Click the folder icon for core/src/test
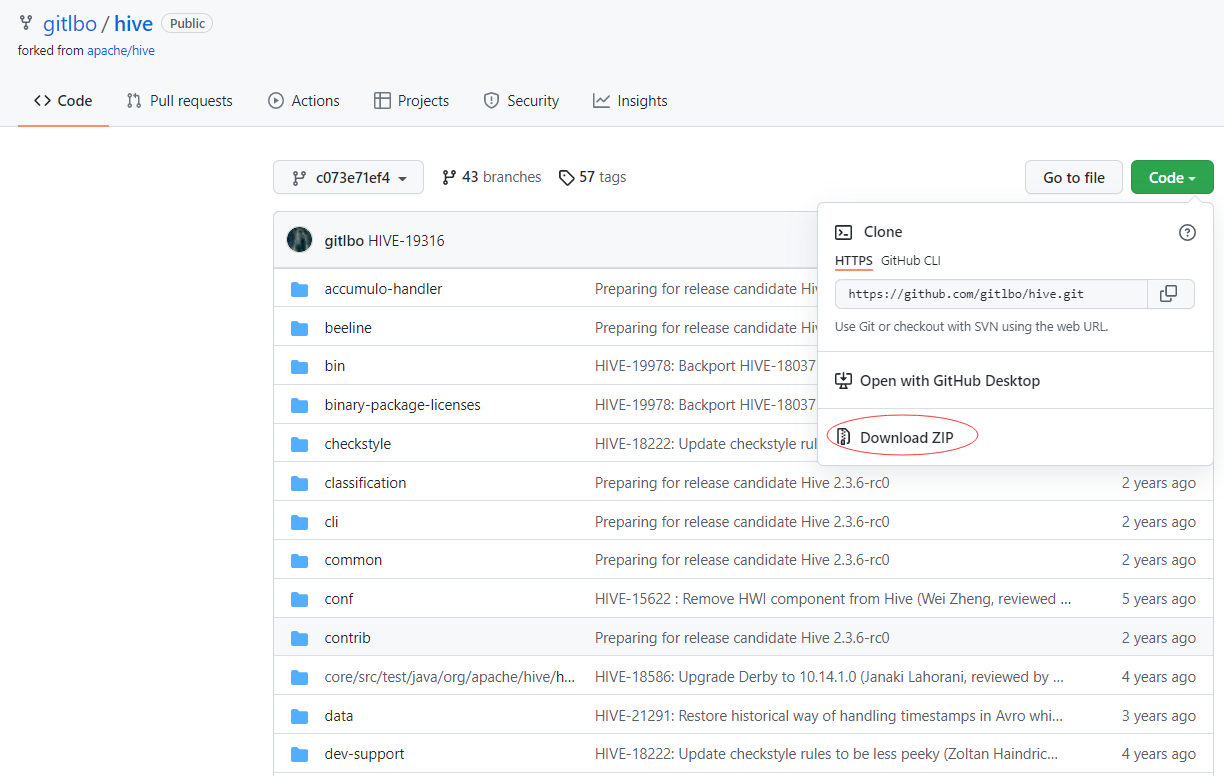This screenshot has height=776, width=1224. pyautogui.click(x=299, y=677)
